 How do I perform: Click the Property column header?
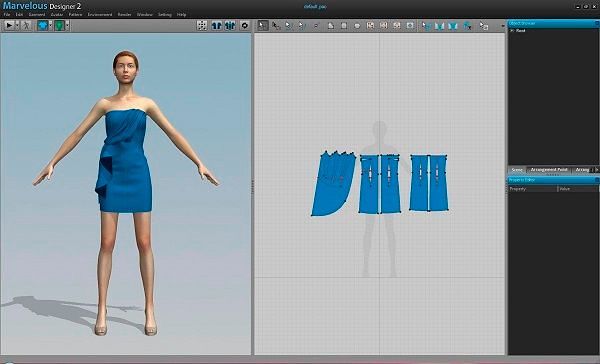(x=533, y=189)
